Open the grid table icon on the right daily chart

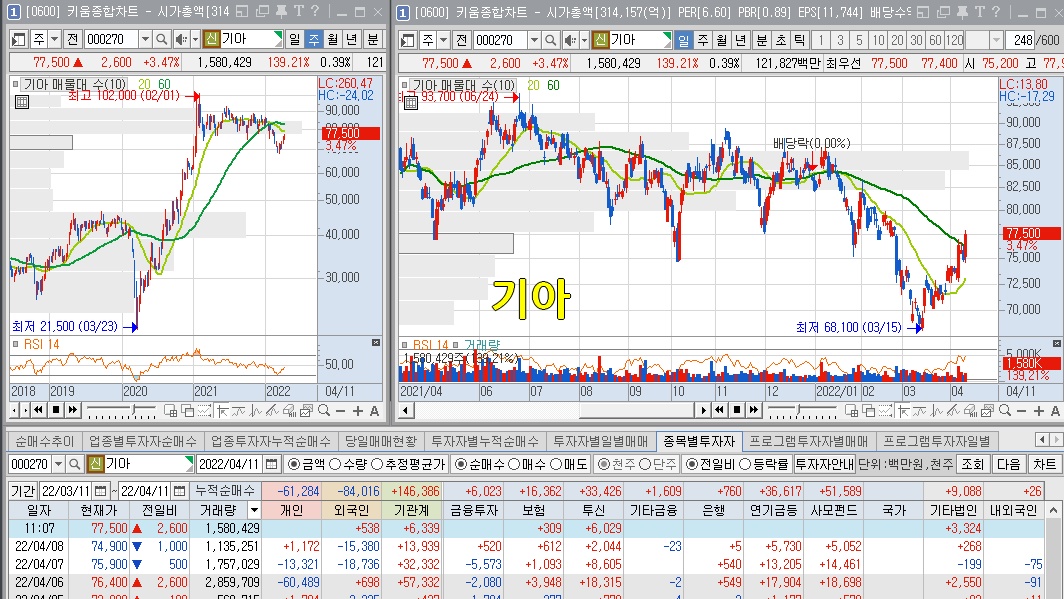coord(411,103)
